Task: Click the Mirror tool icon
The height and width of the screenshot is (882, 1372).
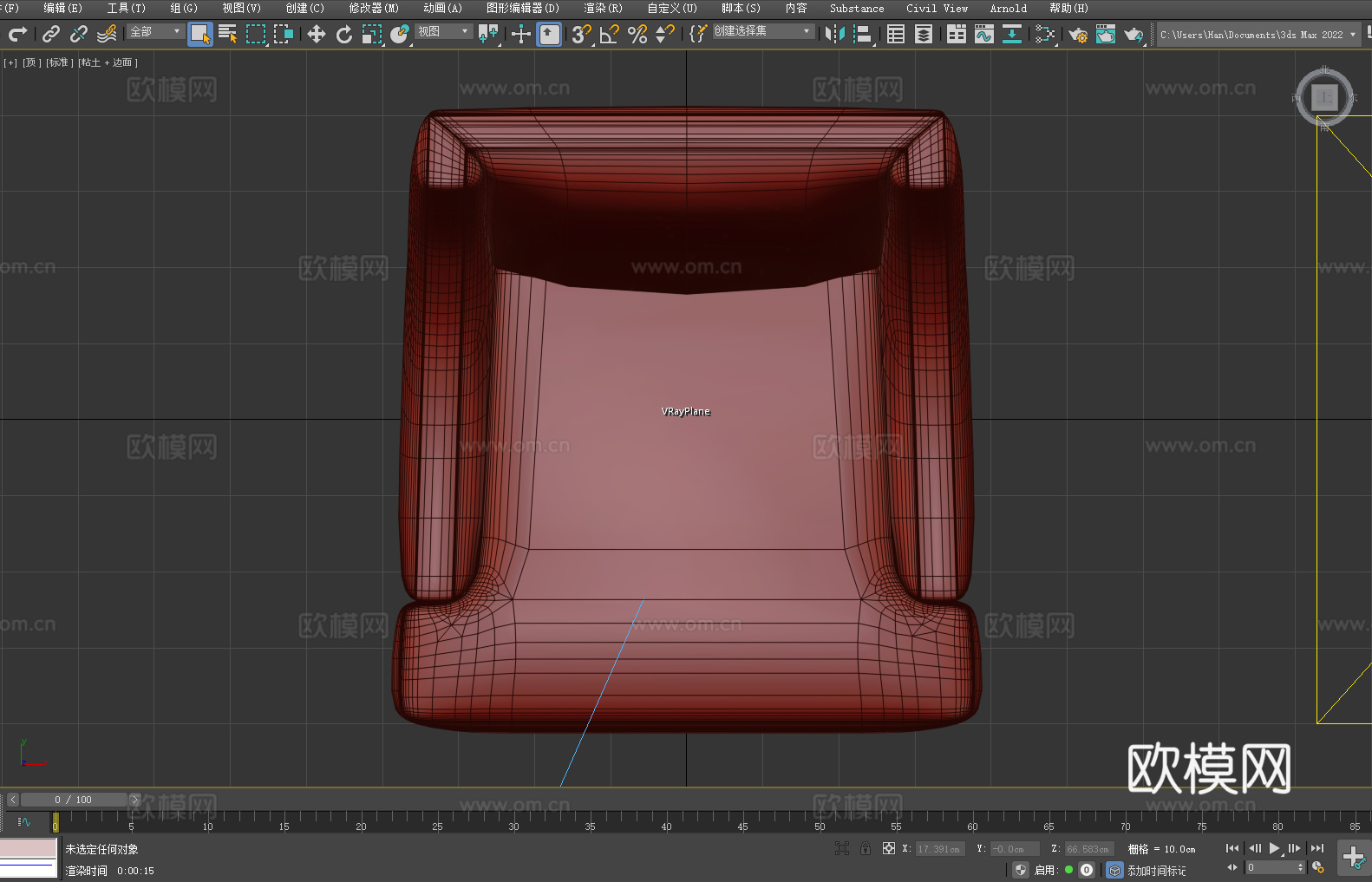Action: click(x=835, y=34)
